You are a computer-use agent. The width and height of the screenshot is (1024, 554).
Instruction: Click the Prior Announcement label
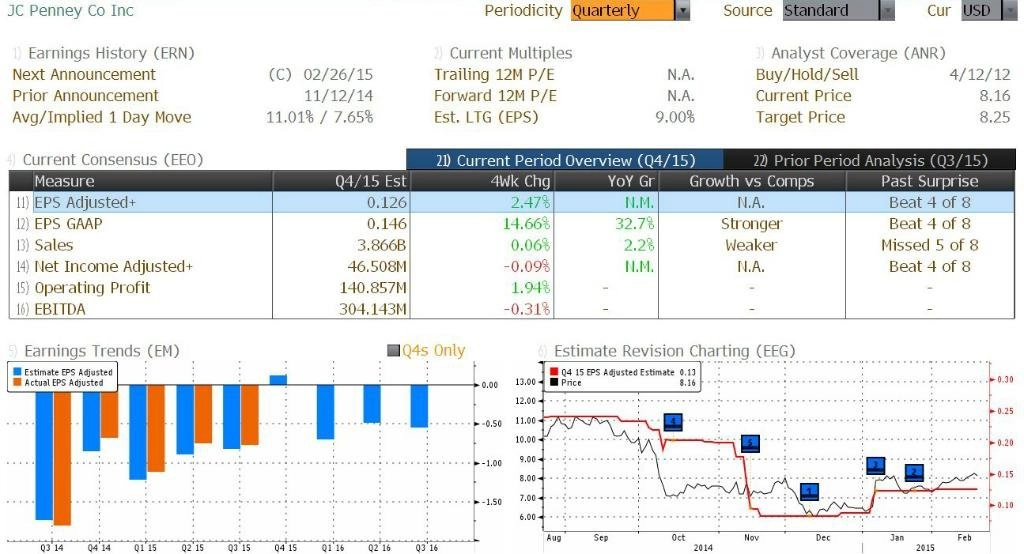pos(86,95)
